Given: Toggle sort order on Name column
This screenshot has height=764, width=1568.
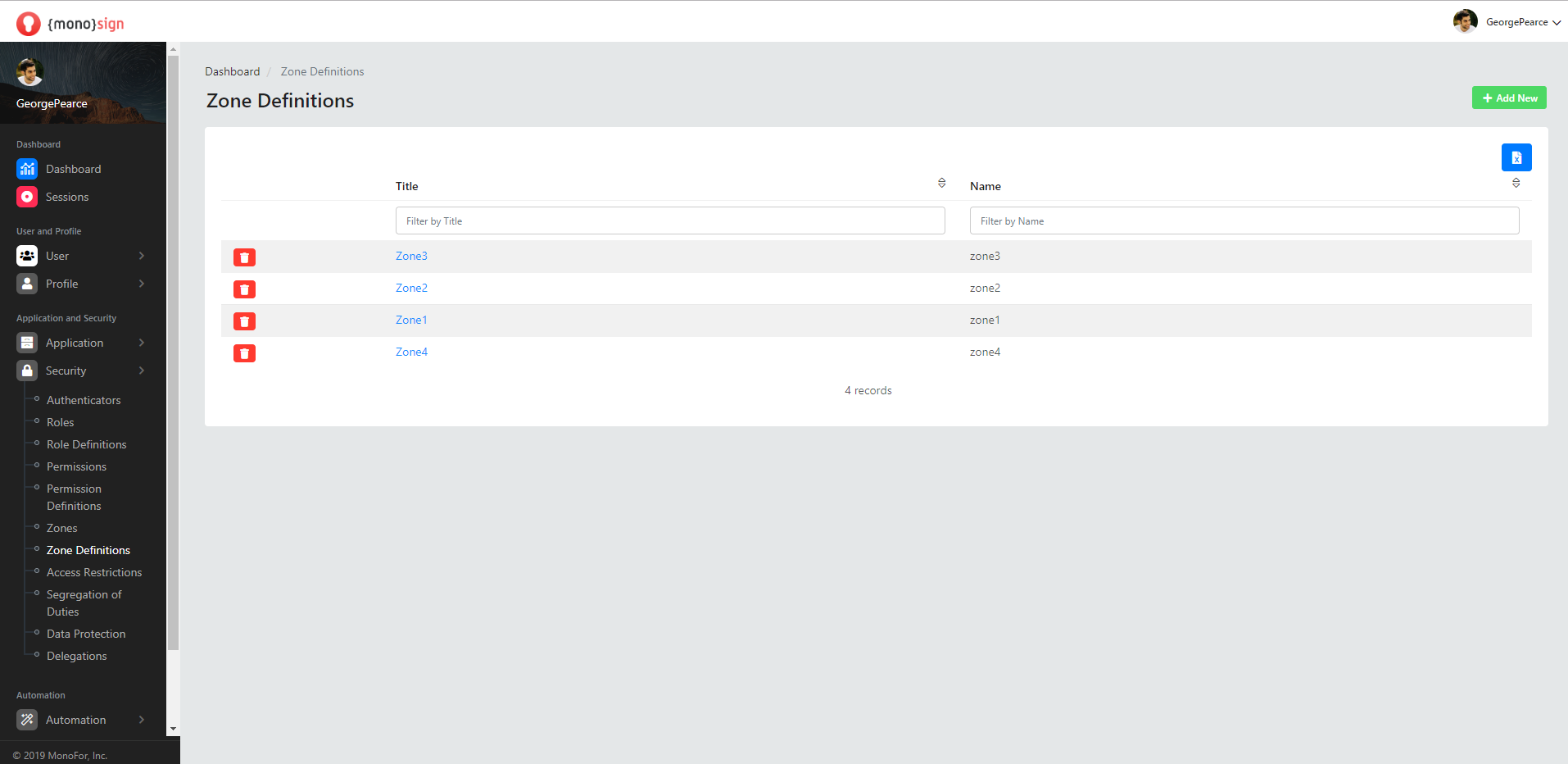Looking at the screenshot, I should click(1516, 183).
